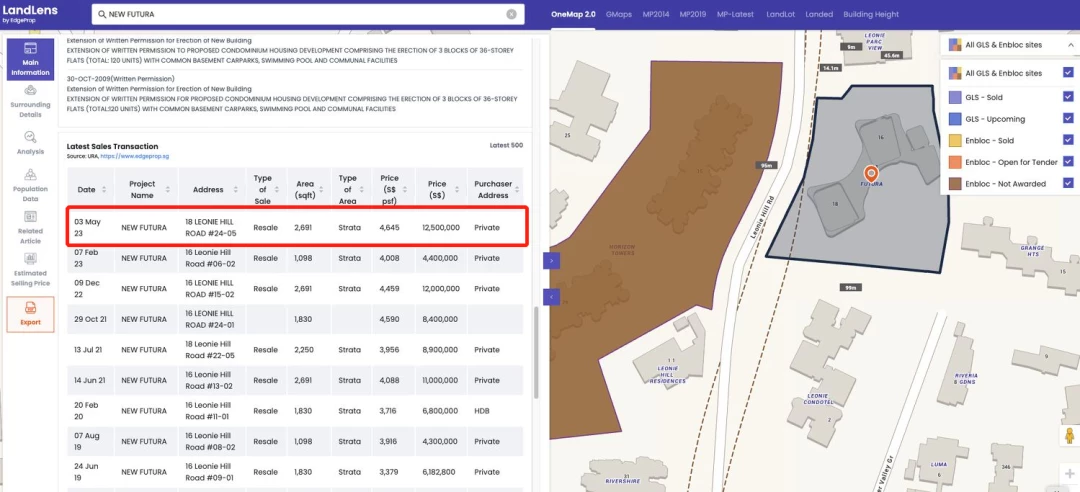Viewport: 1080px width, 492px height.
Task: Switch to MP2014 tab
Action: pyautogui.click(x=656, y=14)
